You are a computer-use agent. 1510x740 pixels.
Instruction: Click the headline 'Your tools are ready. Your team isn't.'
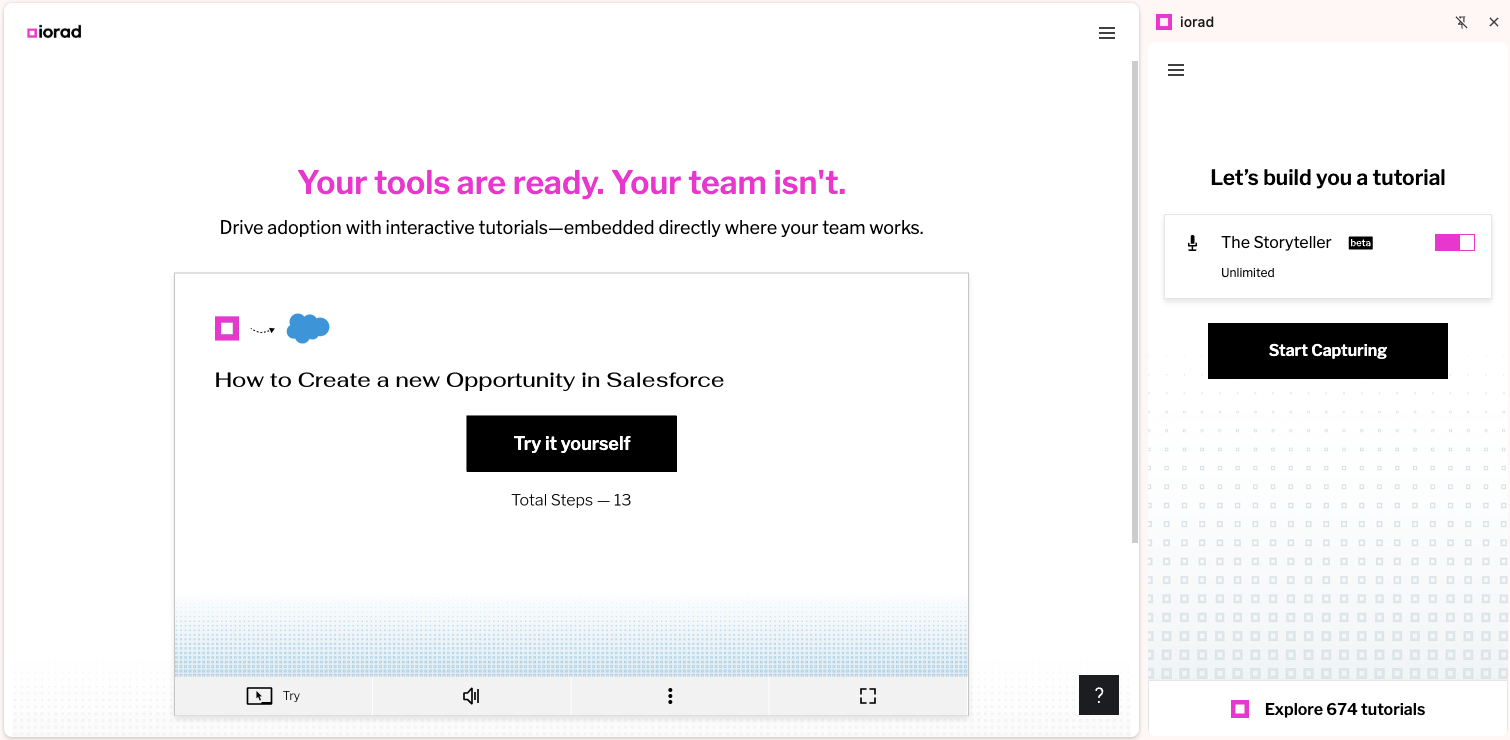(x=571, y=183)
